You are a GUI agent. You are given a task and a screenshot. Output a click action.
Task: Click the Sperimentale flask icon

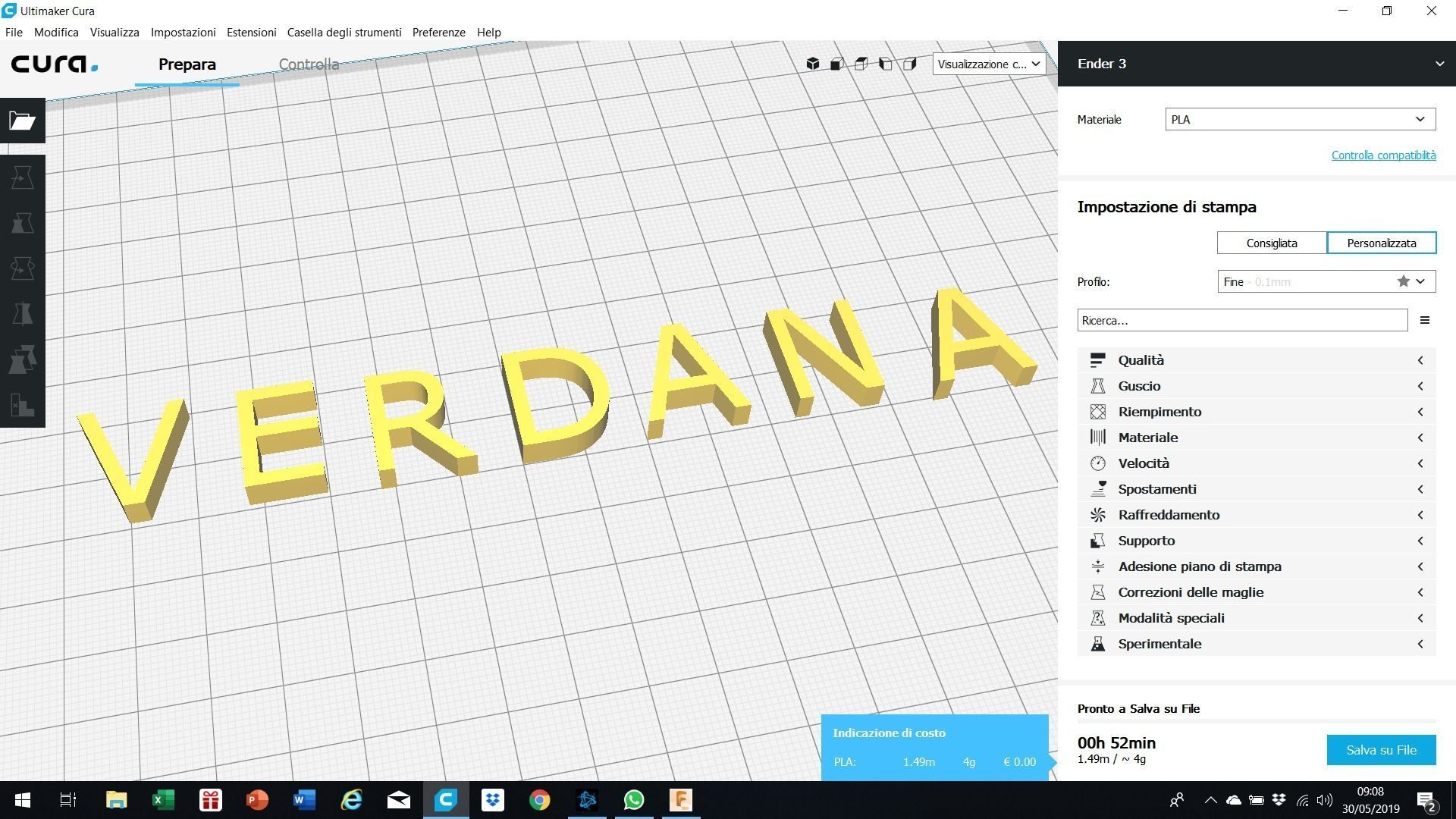pyautogui.click(x=1097, y=644)
